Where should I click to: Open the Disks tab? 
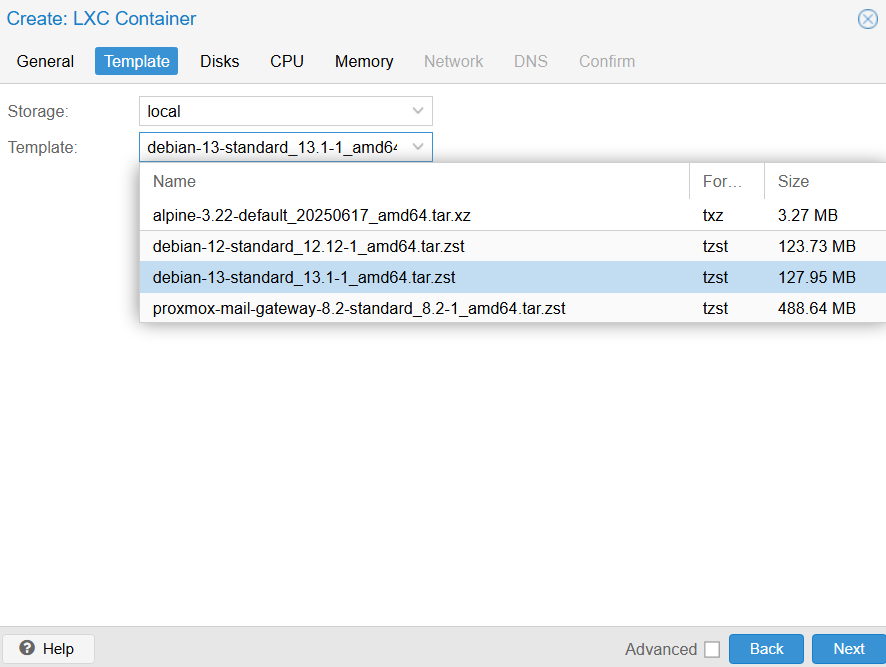[220, 61]
